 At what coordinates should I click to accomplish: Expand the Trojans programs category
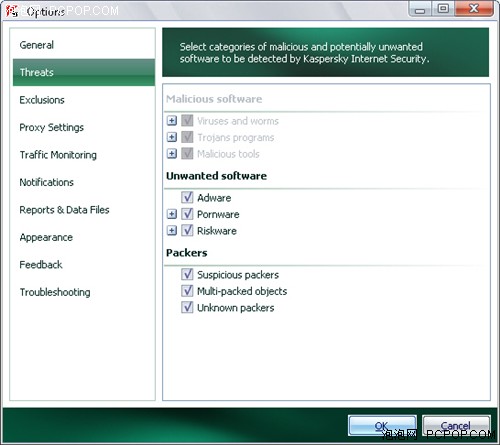172,137
